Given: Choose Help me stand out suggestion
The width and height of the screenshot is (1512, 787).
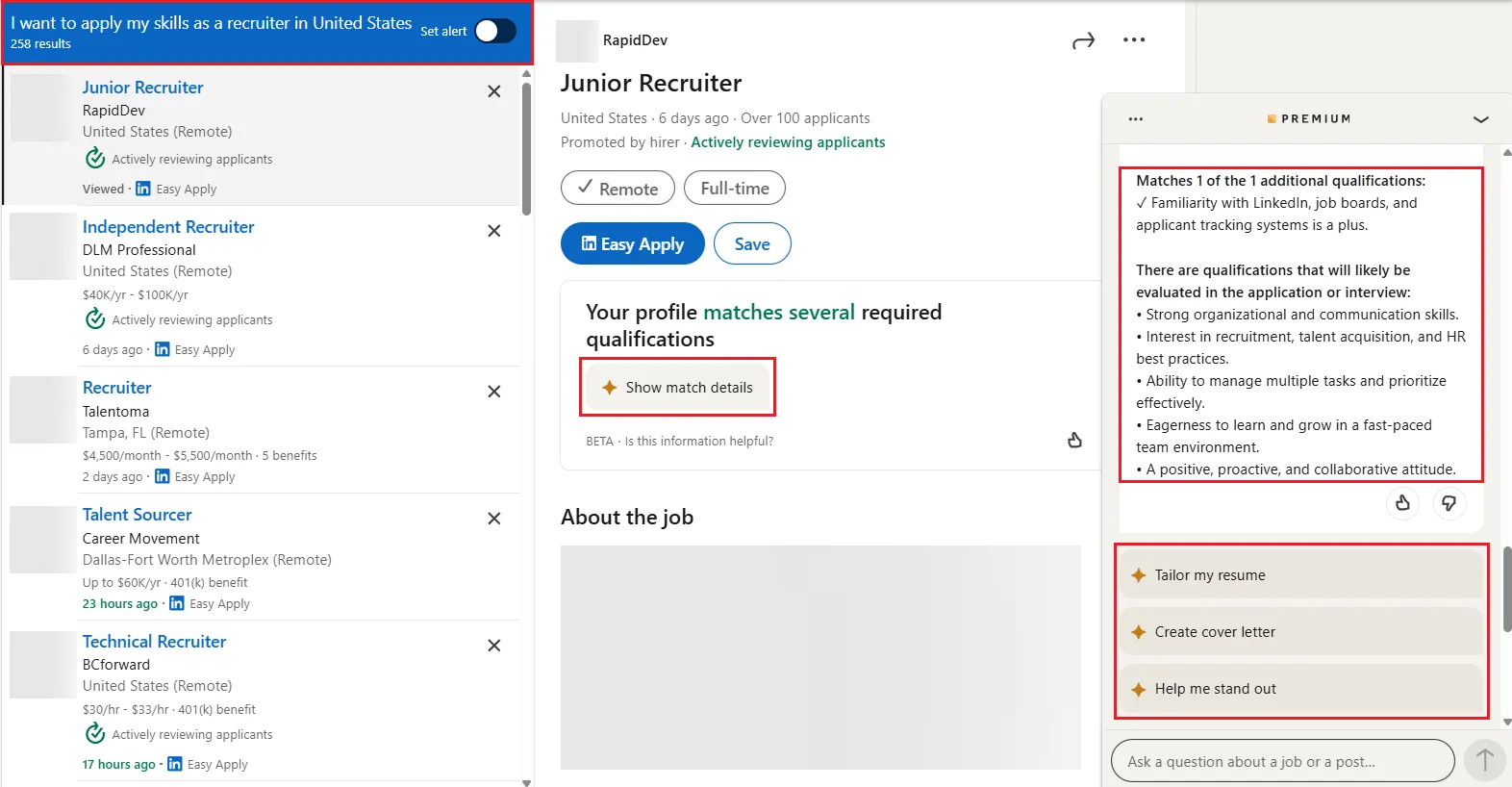Looking at the screenshot, I should [1301, 689].
